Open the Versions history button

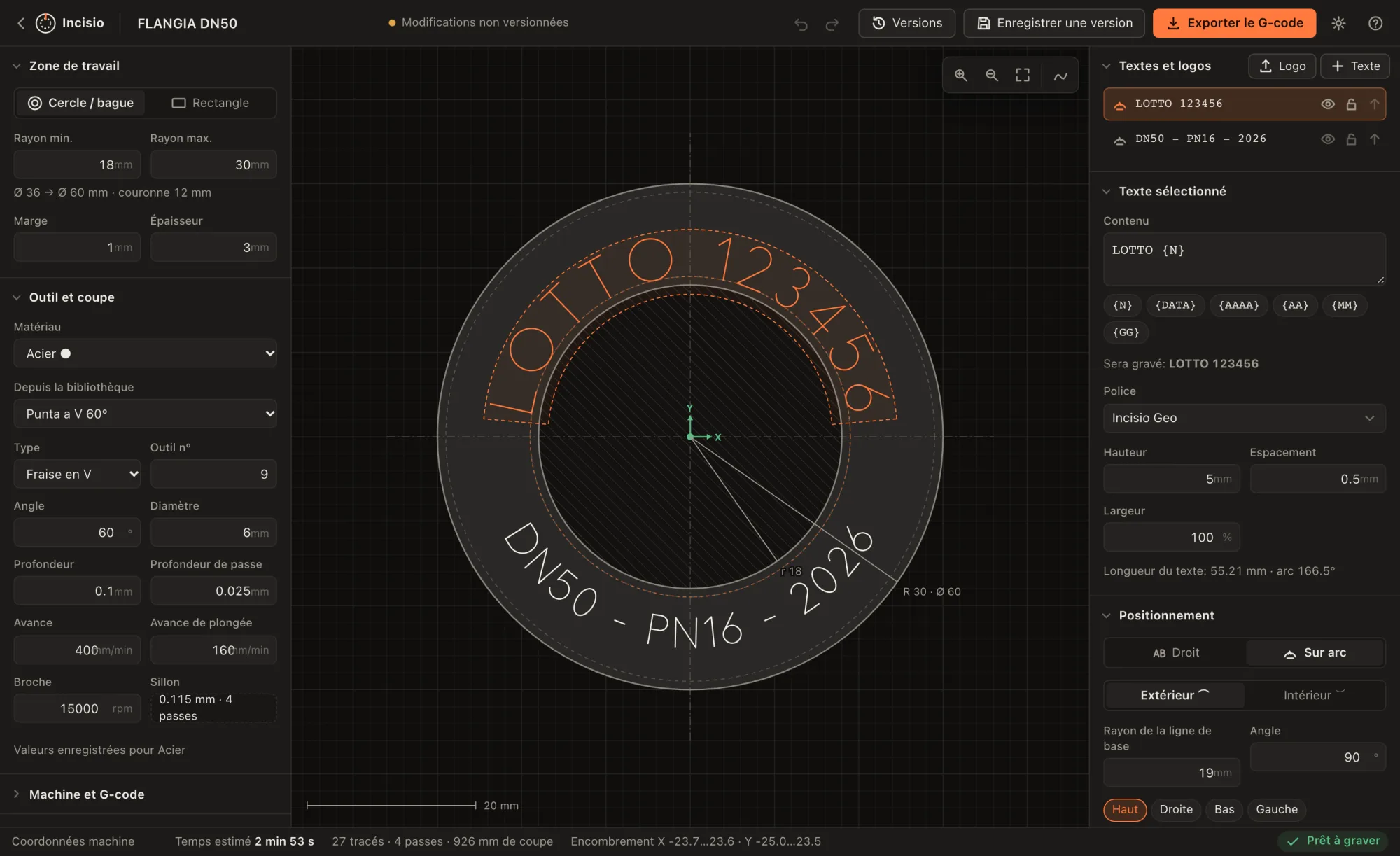pyautogui.click(x=906, y=23)
